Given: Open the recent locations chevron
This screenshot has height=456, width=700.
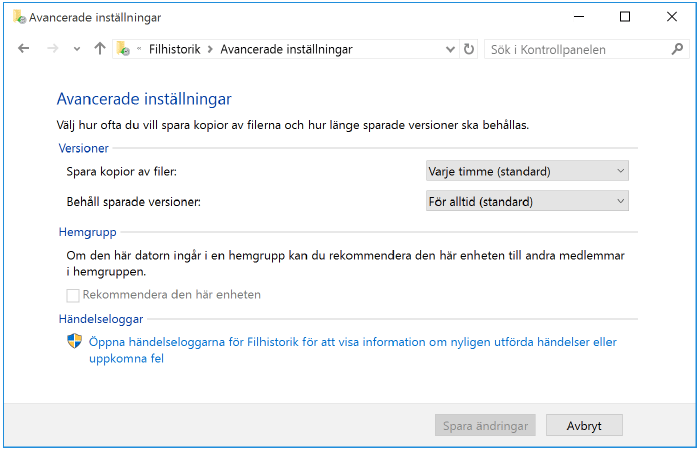Looking at the screenshot, I should pyautogui.click(x=77, y=49).
